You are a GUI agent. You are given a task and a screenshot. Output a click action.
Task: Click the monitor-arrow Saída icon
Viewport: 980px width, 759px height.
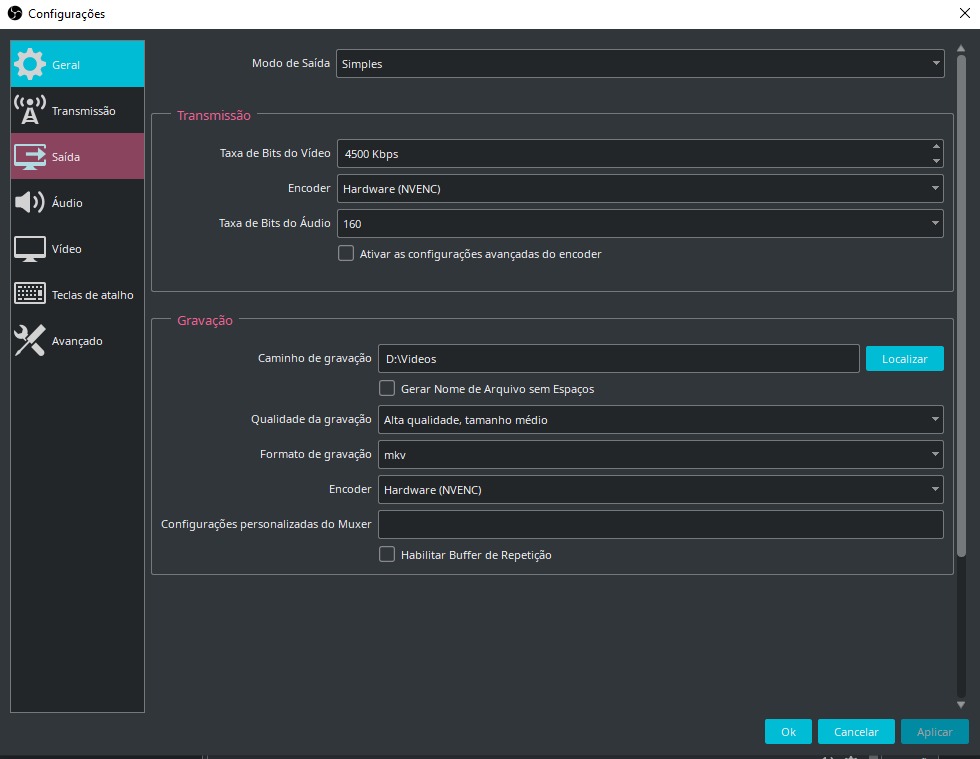tap(30, 157)
